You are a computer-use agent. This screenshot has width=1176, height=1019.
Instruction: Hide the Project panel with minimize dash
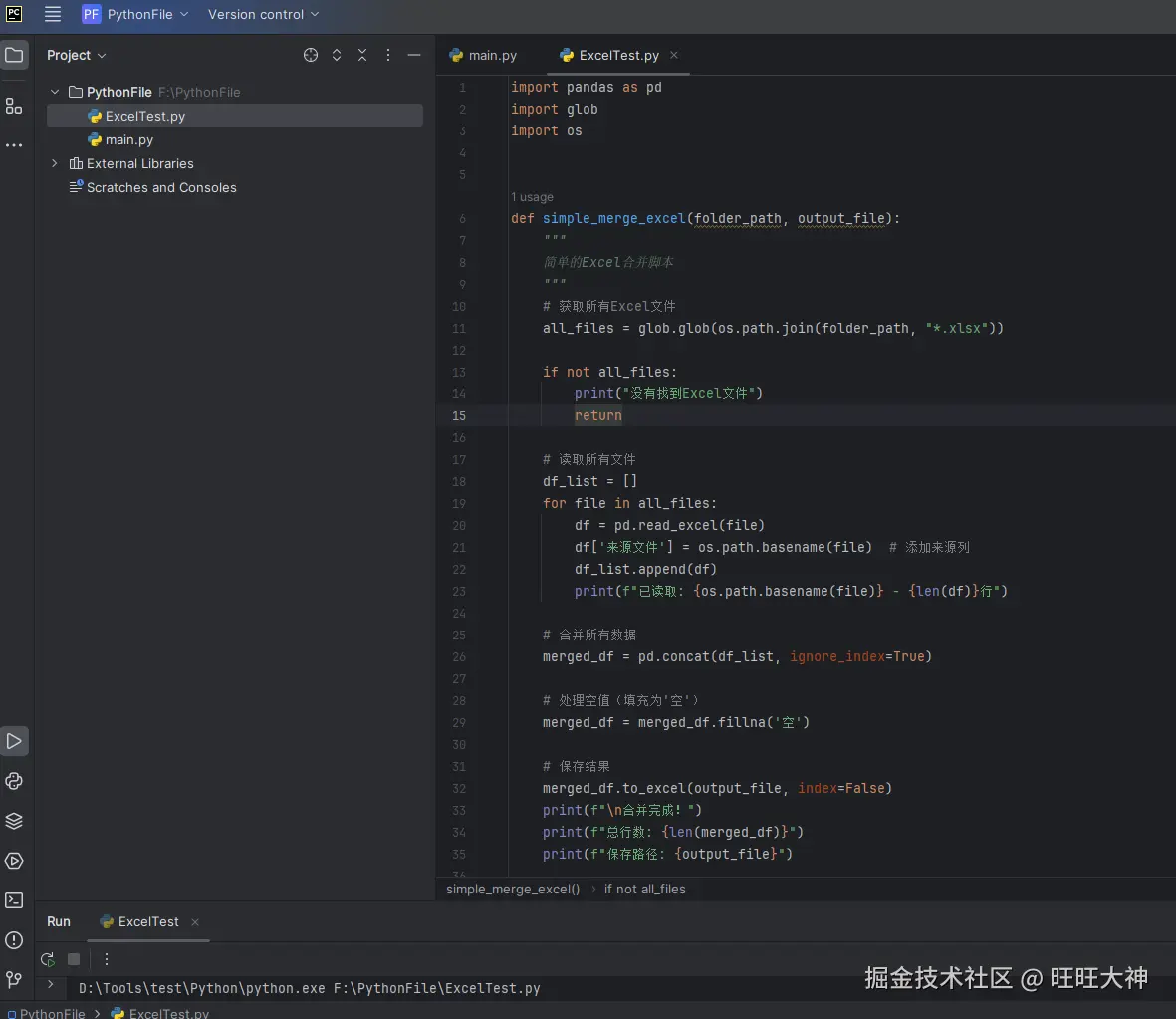[414, 56]
